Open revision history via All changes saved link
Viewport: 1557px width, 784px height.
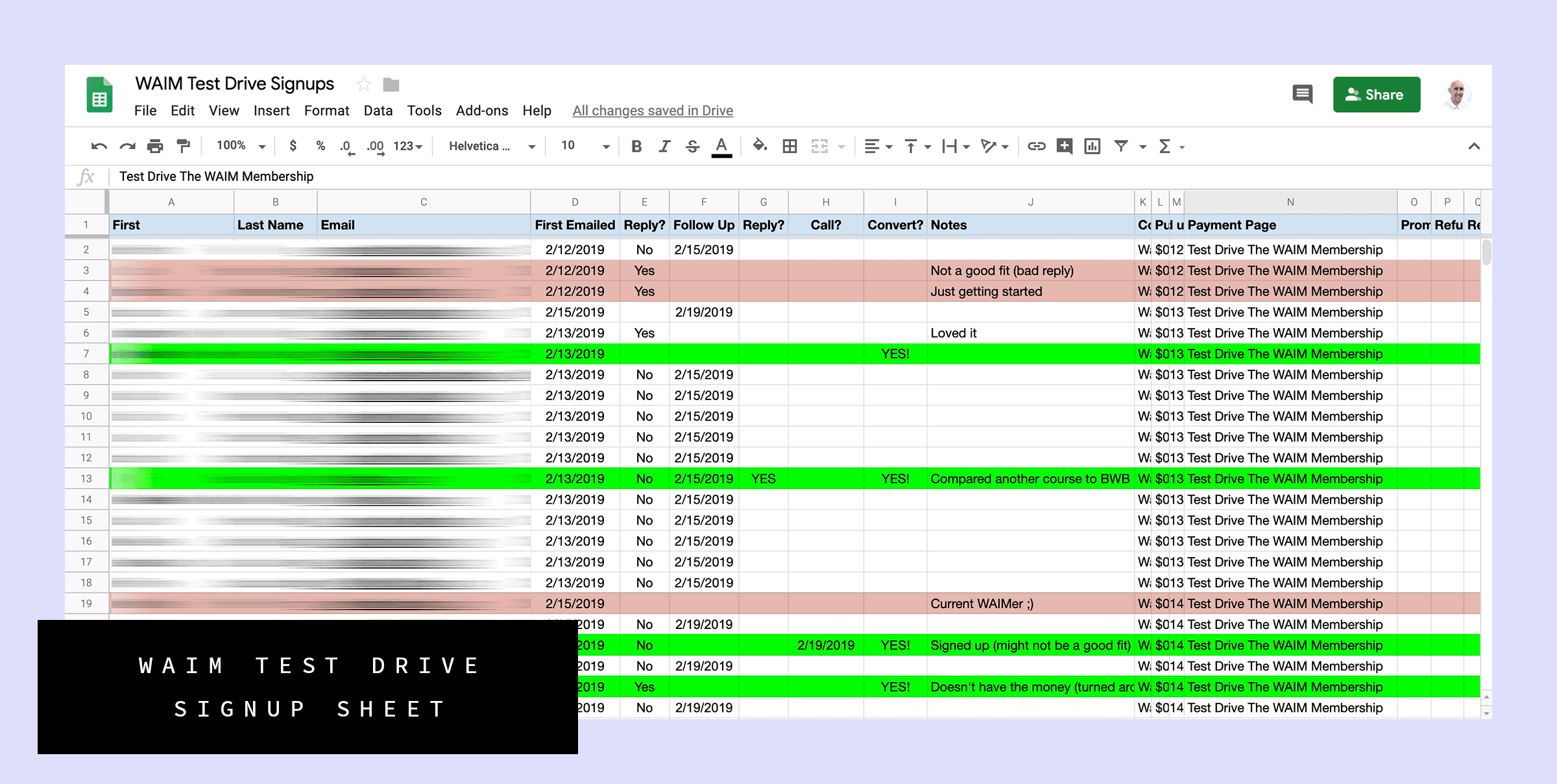click(652, 110)
